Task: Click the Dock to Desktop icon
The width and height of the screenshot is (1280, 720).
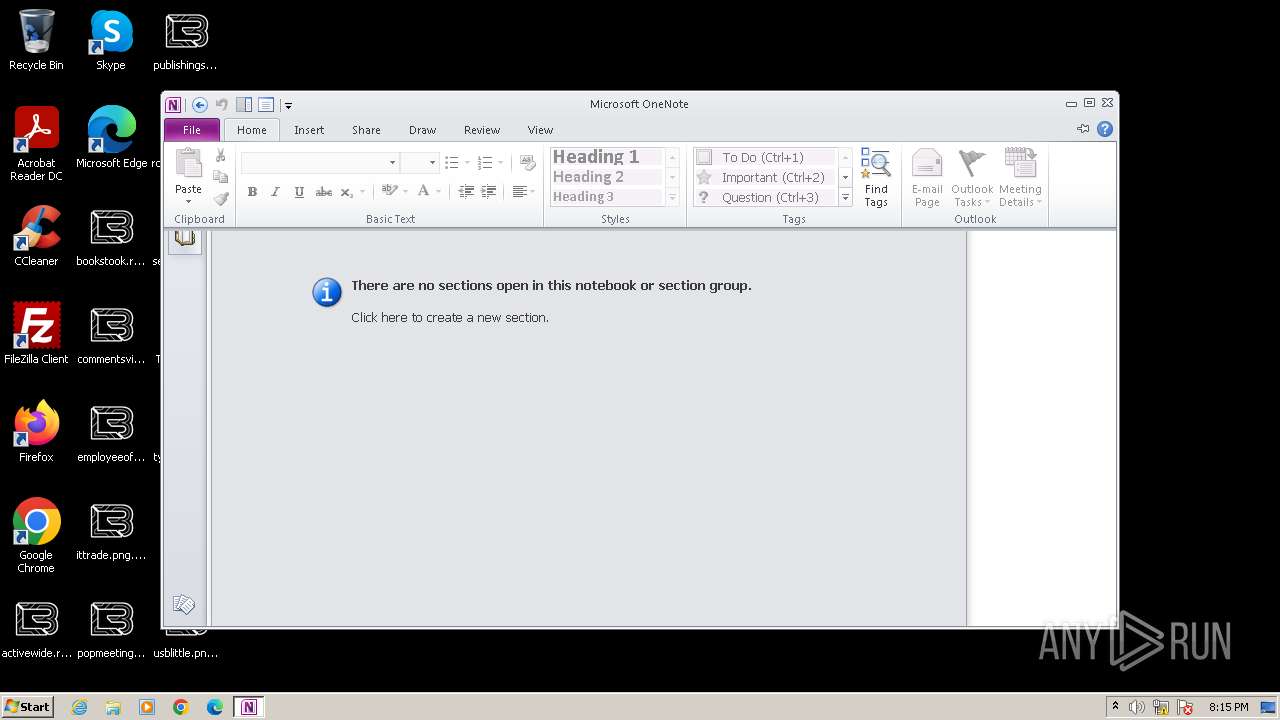Action: pyautogui.click(x=244, y=105)
